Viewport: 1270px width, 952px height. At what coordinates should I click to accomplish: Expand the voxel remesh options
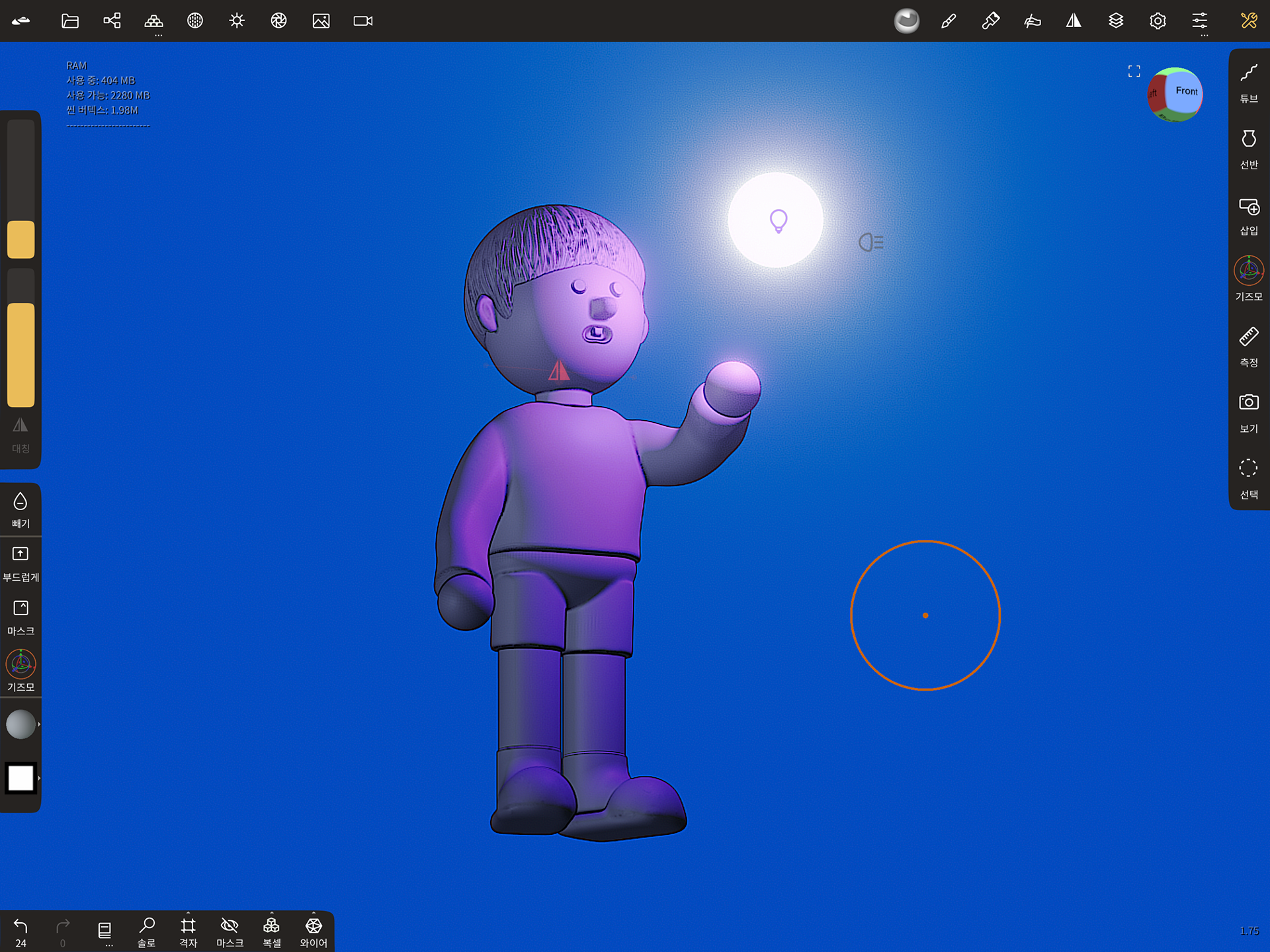[x=272, y=914]
